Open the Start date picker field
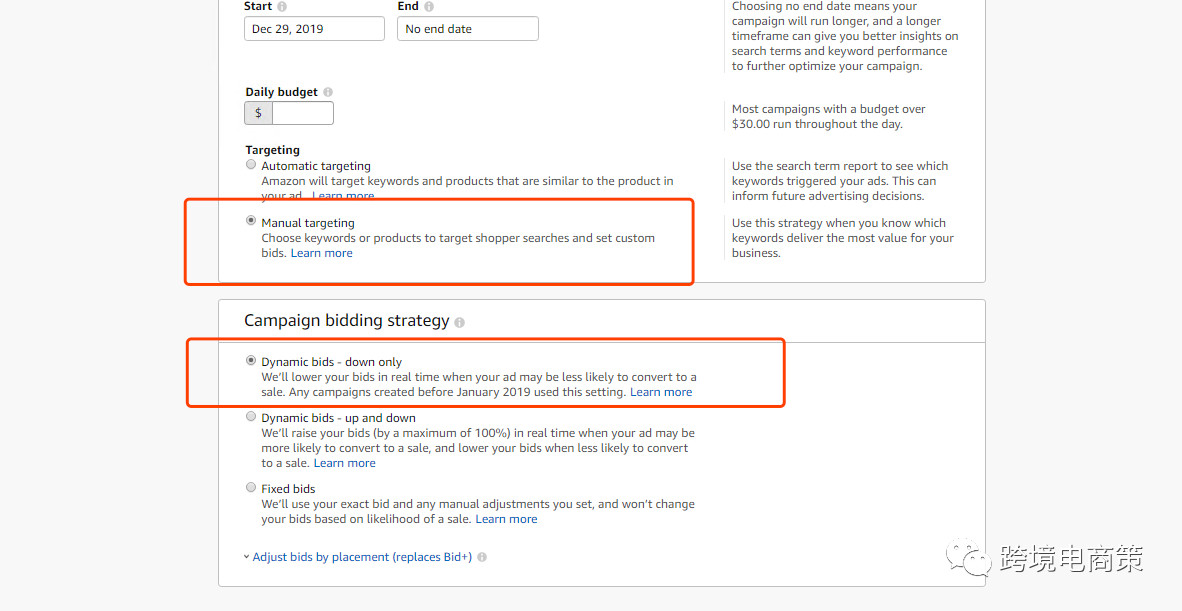Viewport: 1182px width, 611px height. (x=314, y=29)
